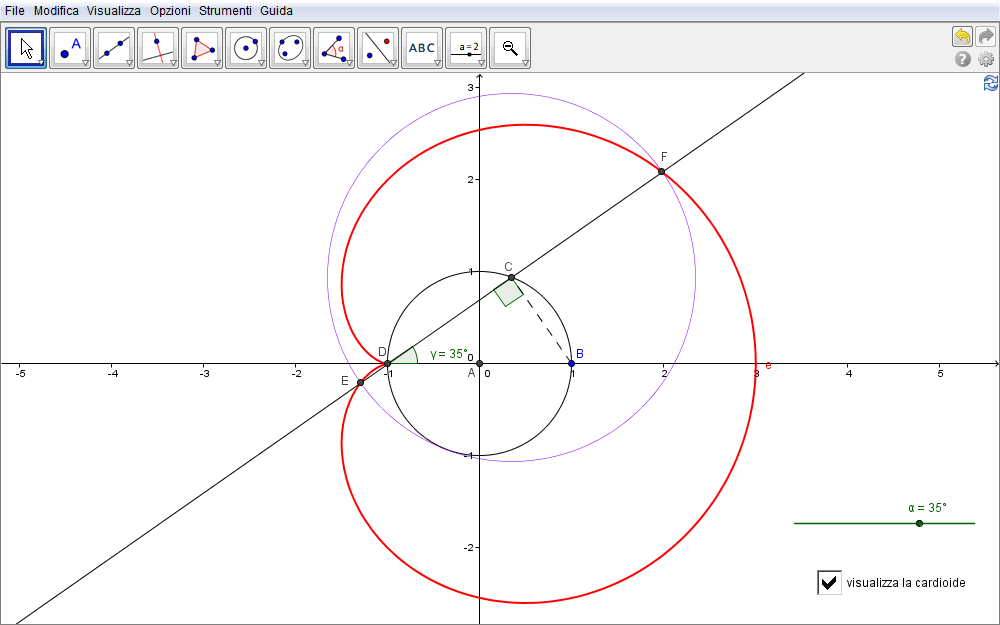This screenshot has width=1000, height=625.
Task: Expand the Ellipse tool dropdown arrow
Action: pyautogui.click(x=305, y=63)
